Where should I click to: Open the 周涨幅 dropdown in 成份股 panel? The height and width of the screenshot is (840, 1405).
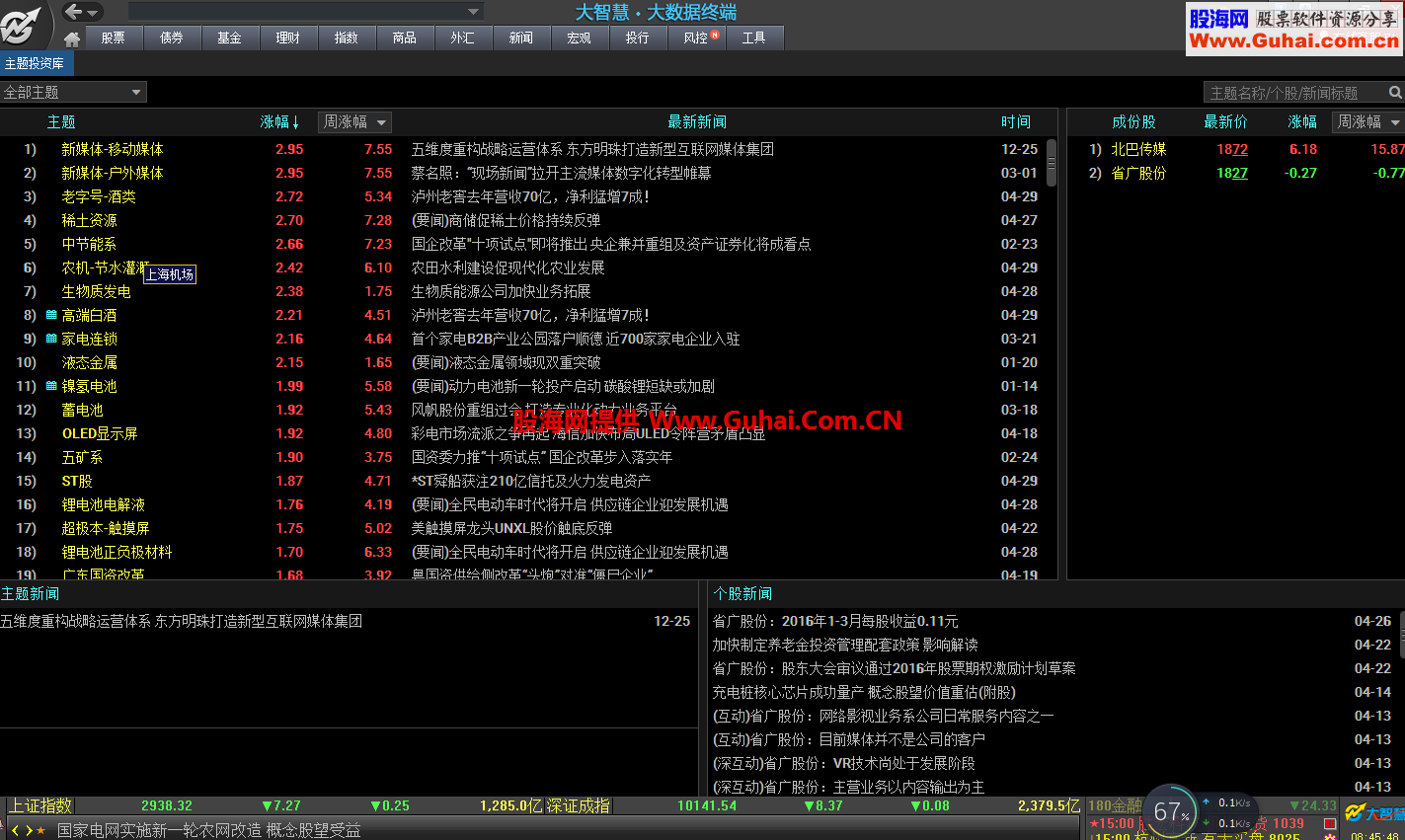[x=1368, y=121]
